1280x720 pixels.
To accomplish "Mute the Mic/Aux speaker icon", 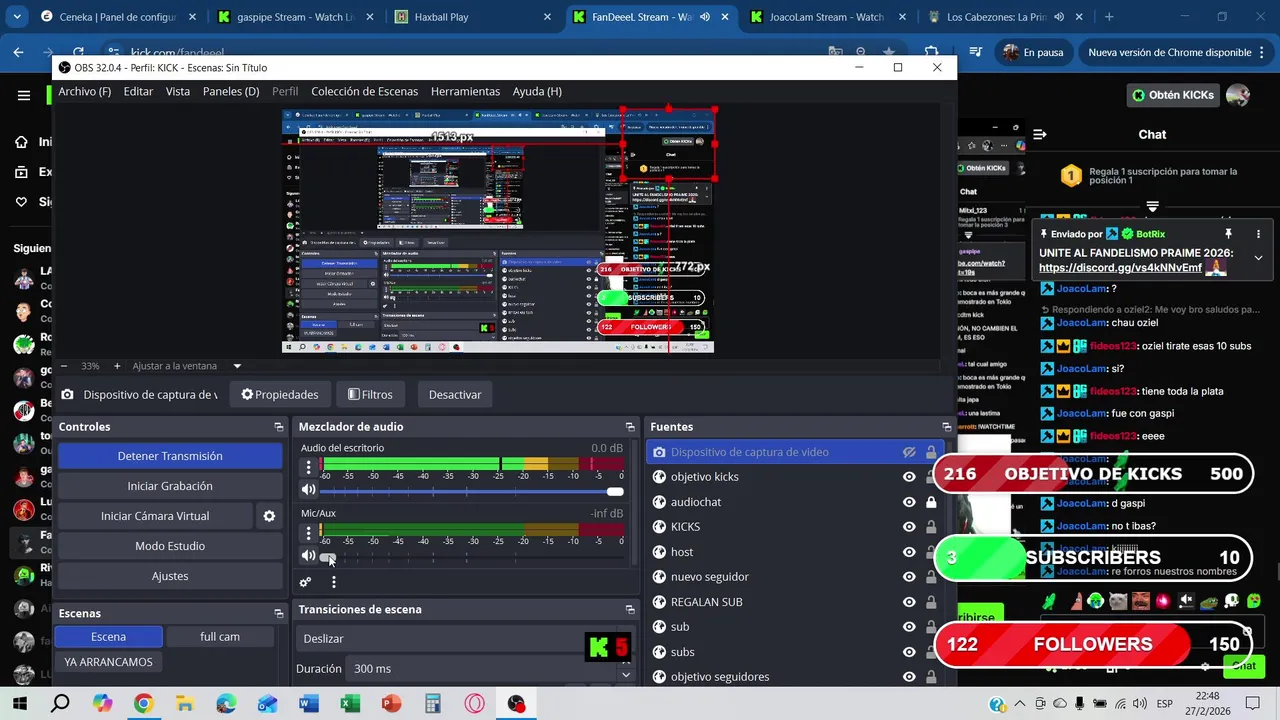I will (x=308, y=555).
